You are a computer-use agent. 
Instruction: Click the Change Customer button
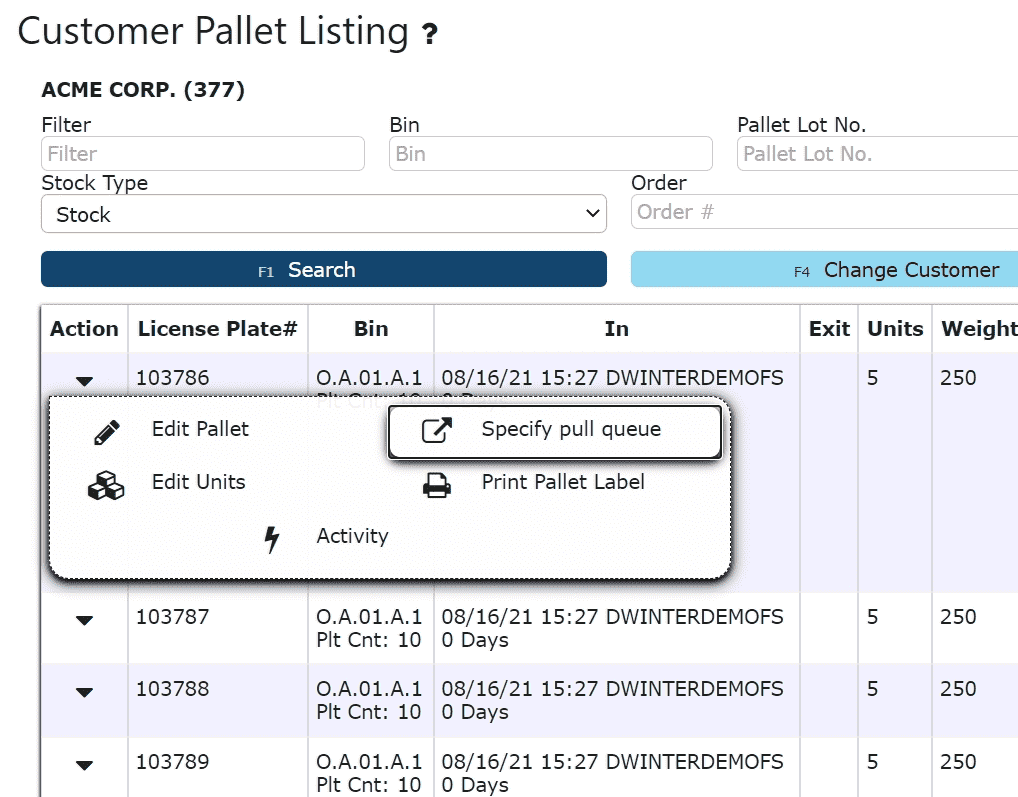tap(824, 270)
